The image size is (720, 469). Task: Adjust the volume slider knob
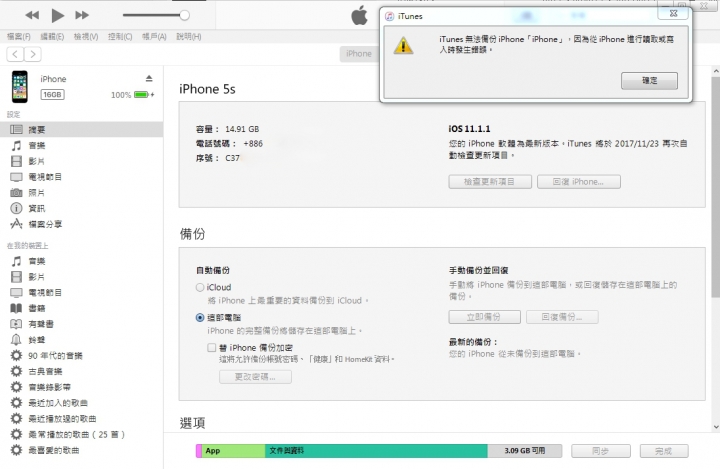pos(185,15)
